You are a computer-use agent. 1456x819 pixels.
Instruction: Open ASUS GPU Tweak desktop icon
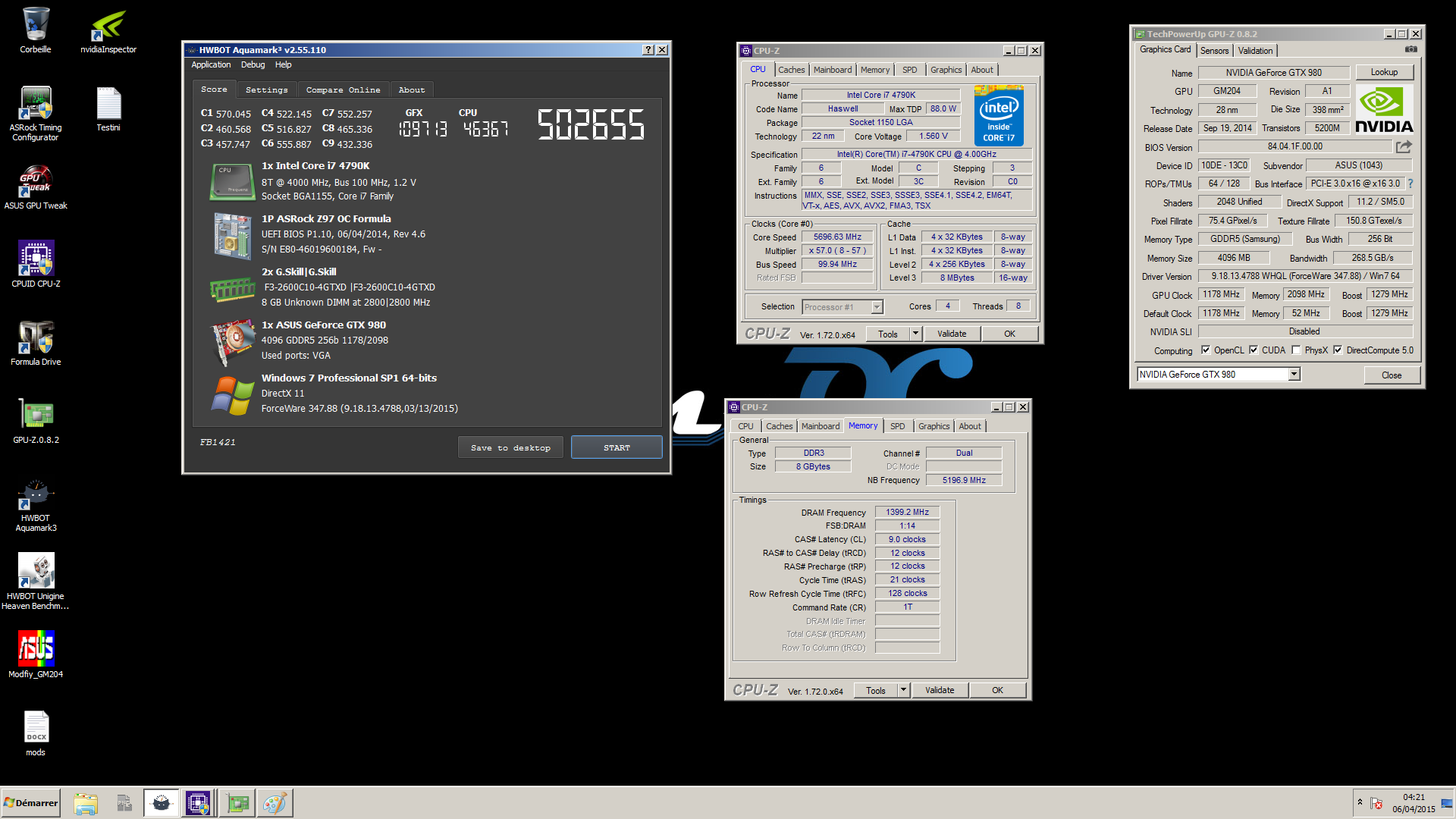(x=36, y=187)
